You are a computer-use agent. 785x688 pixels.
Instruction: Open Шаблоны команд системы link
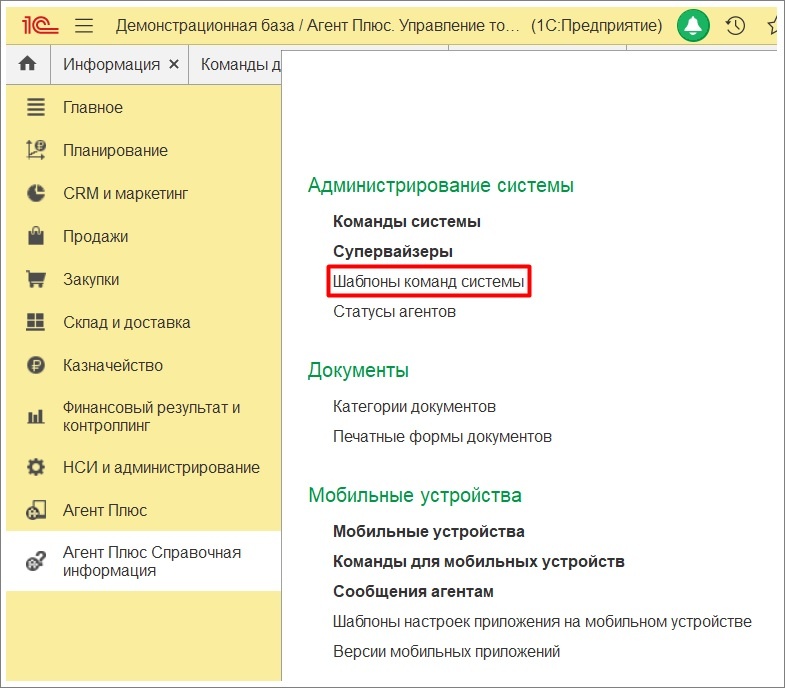pos(429,281)
